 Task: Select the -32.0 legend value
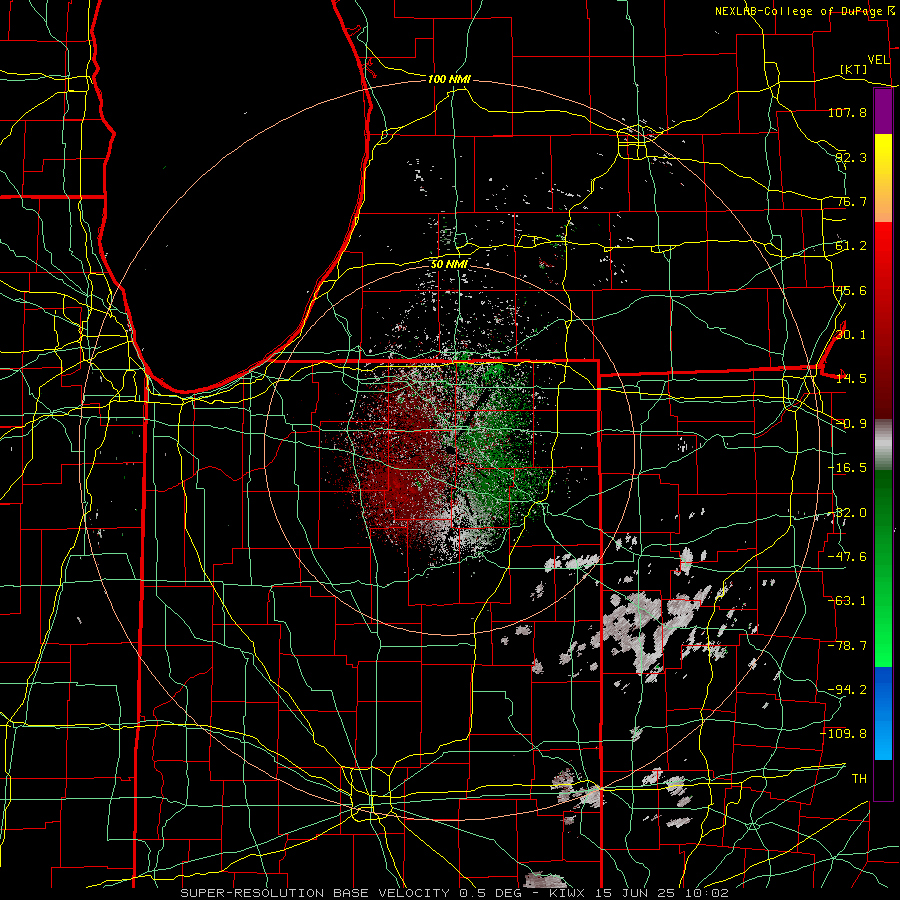847,513
